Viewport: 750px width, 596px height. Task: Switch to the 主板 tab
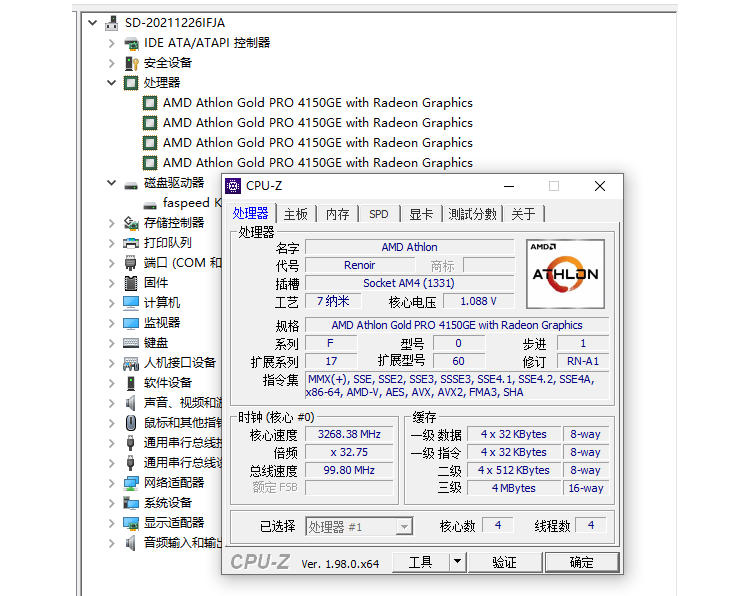pos(295,214)
